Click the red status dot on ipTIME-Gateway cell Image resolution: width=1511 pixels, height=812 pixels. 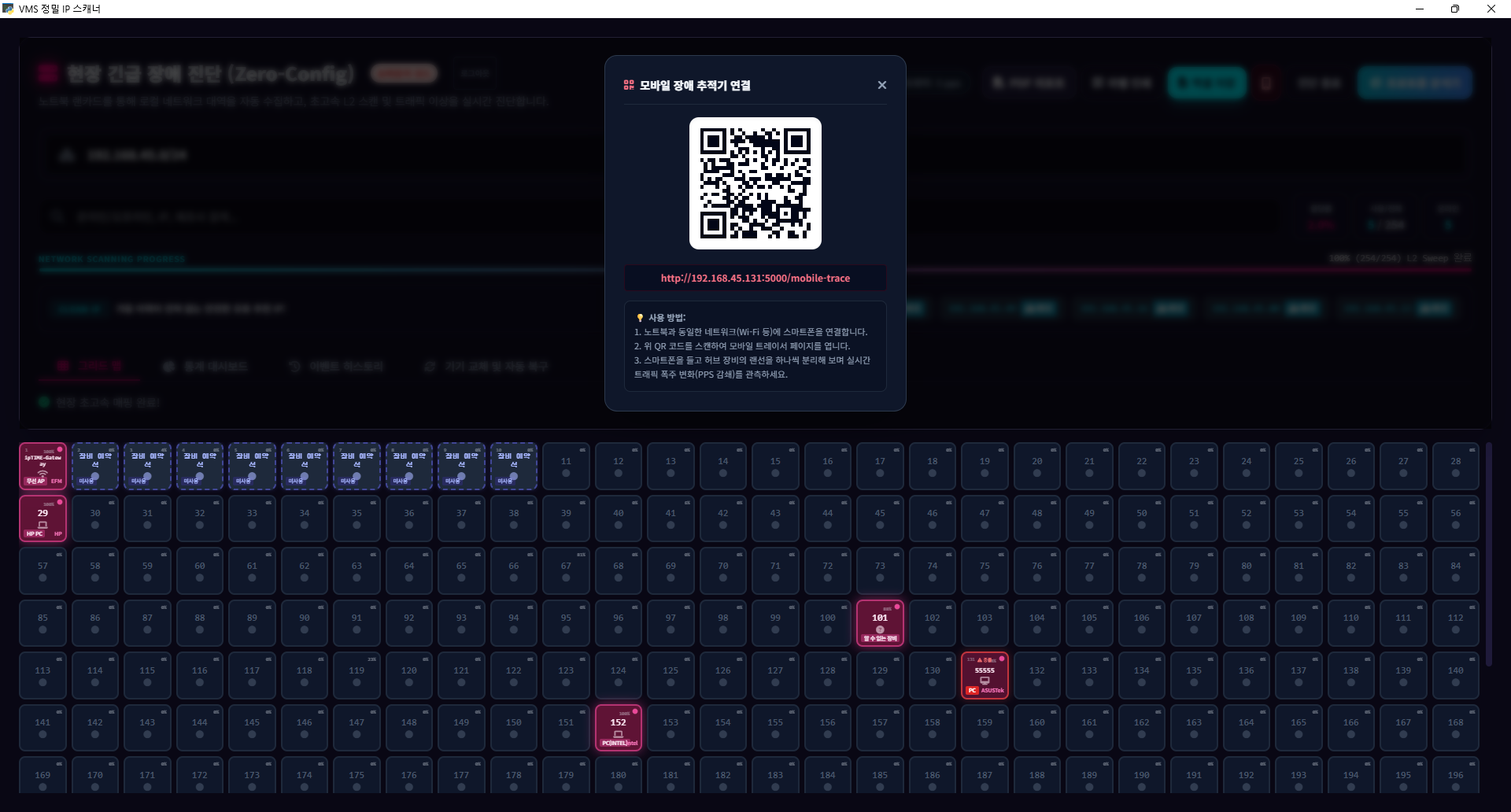60,449
